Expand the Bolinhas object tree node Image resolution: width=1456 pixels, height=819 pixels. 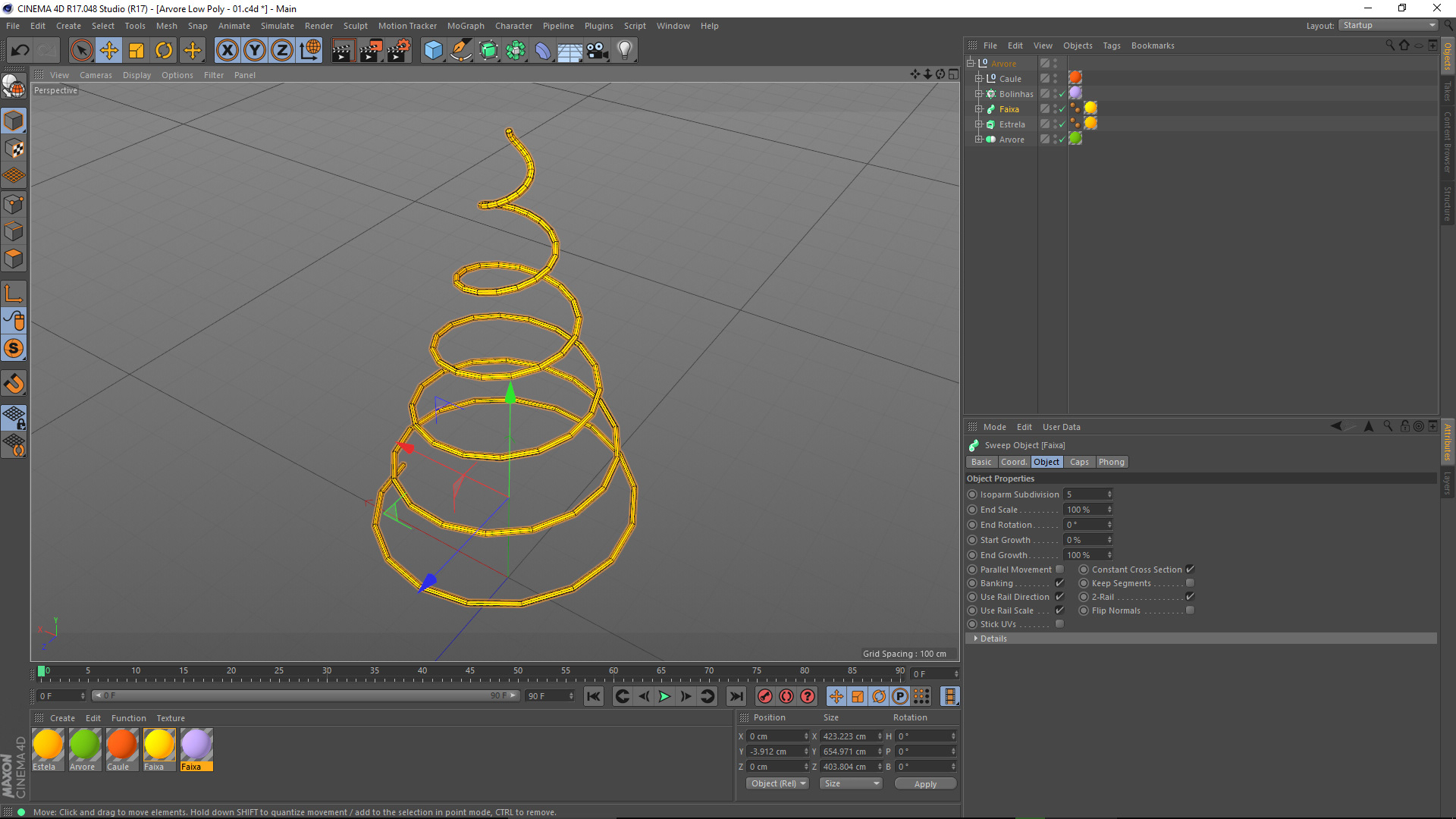(978, 94)
